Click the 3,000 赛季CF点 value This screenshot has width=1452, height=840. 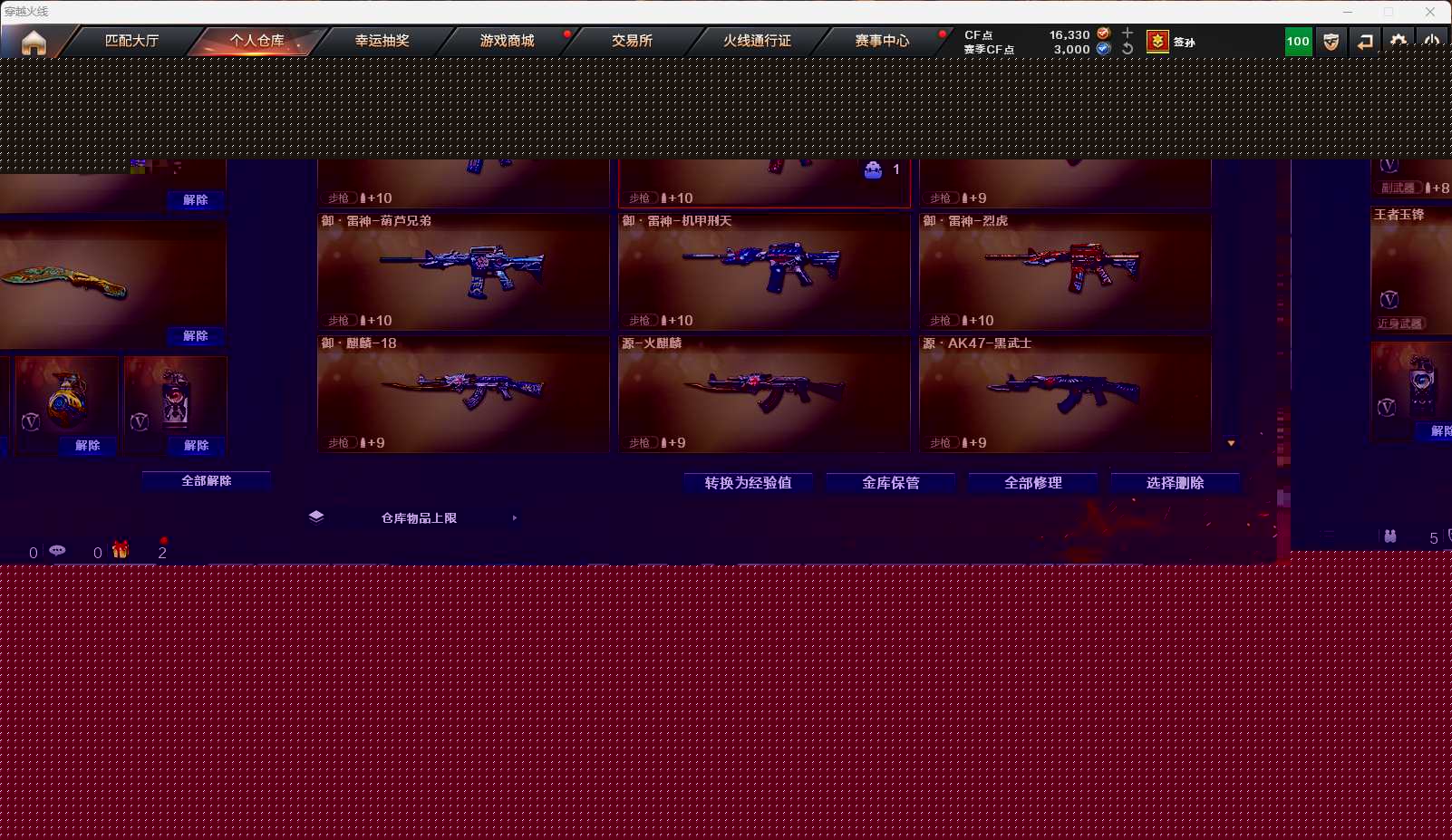[1071, 50]
